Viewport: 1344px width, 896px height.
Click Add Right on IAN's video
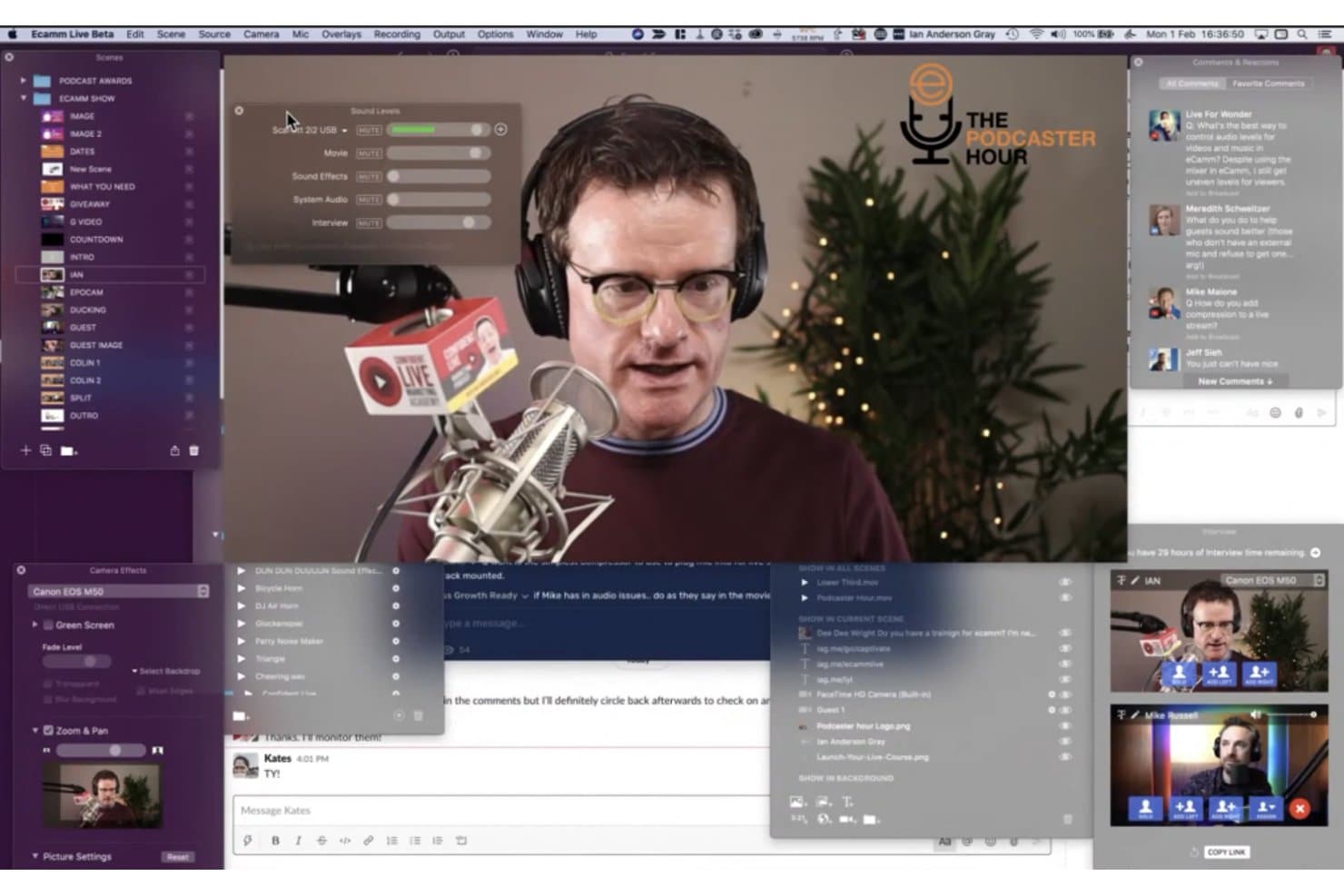(x=1259, y=674)
